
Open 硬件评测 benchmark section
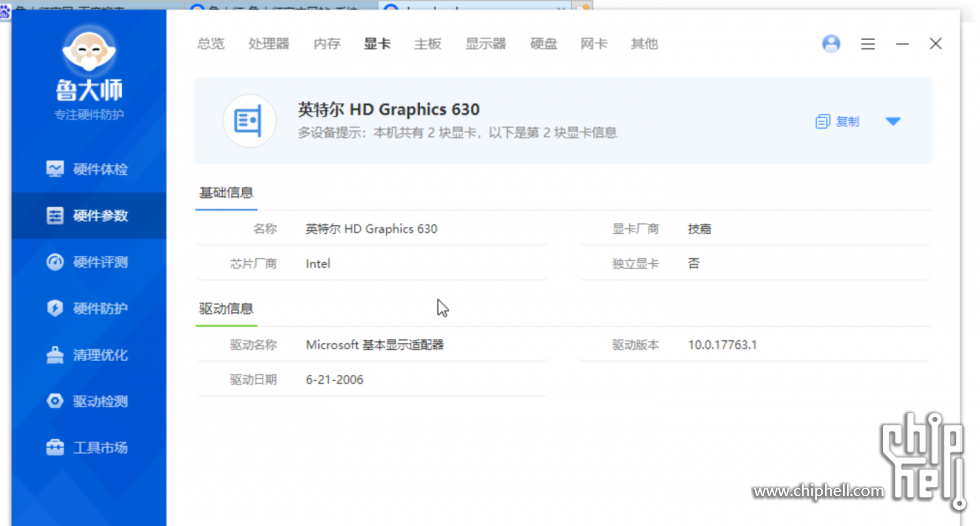coord(89,262)
